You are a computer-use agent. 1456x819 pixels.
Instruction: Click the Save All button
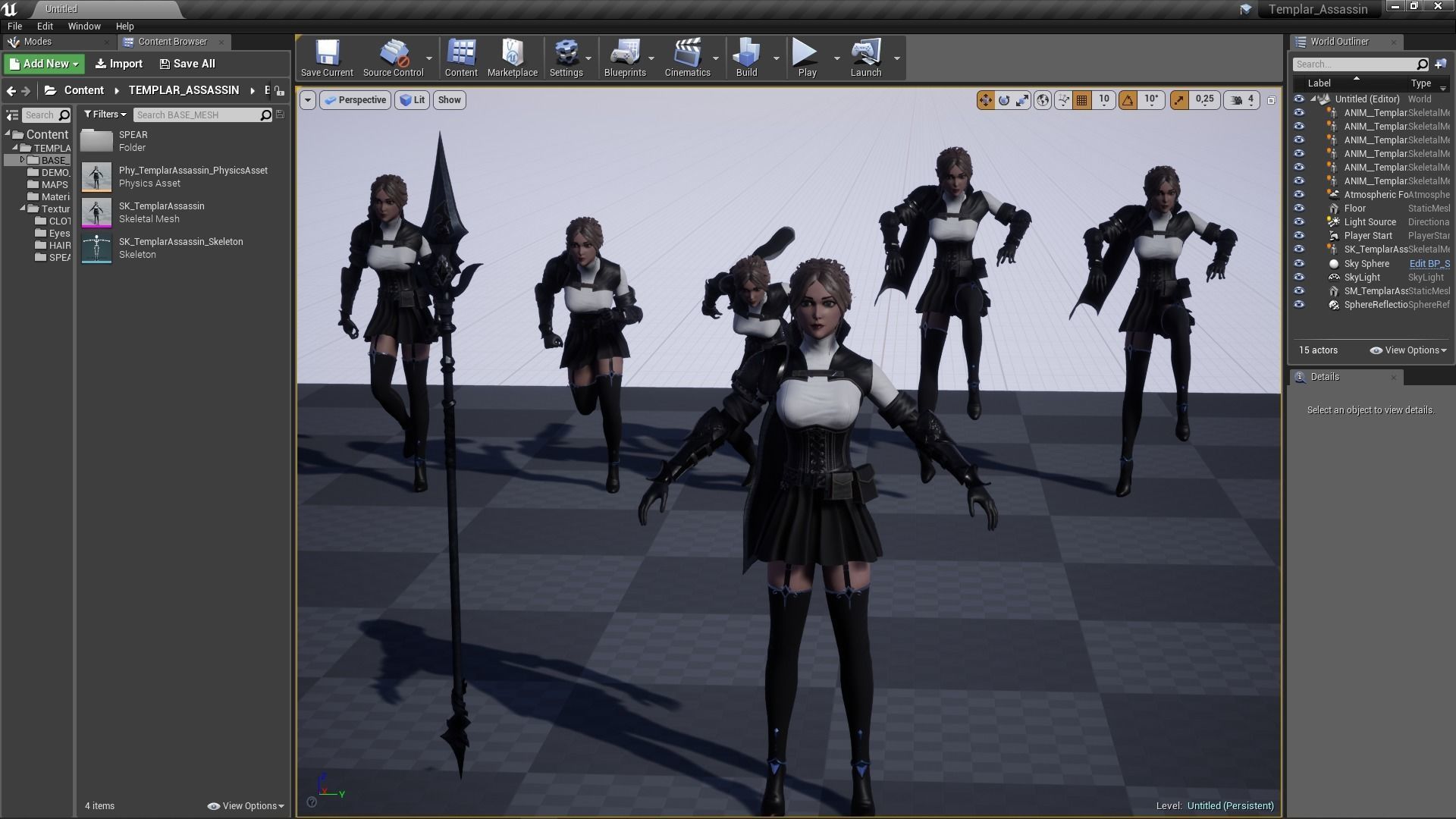coord(187,64)
